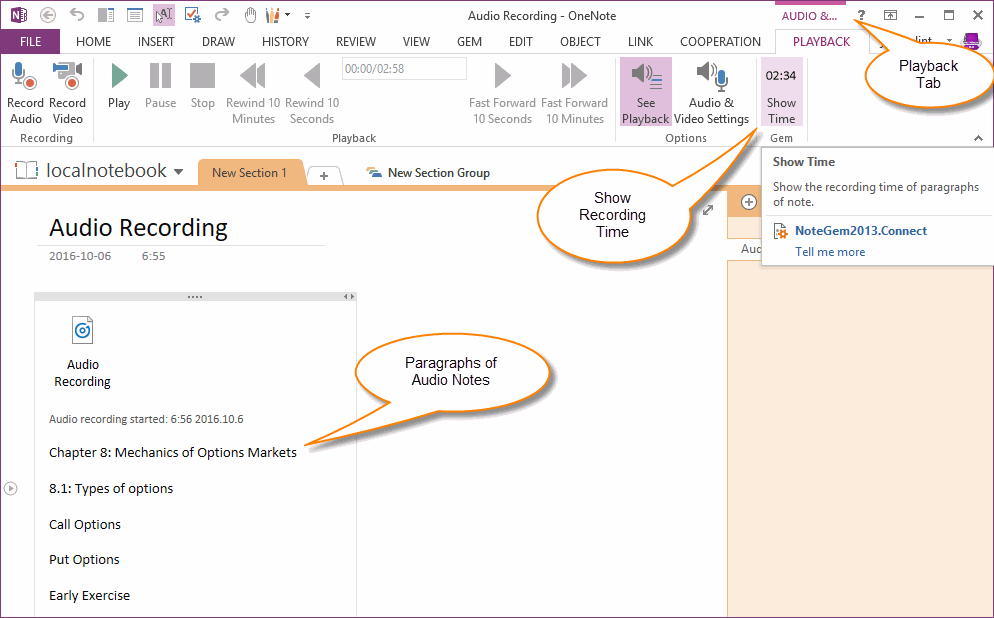The height and width of the screenshot is (618, 994).
Task: Toggle Show Time for recording paragraphs
Action: pos(781,93)
